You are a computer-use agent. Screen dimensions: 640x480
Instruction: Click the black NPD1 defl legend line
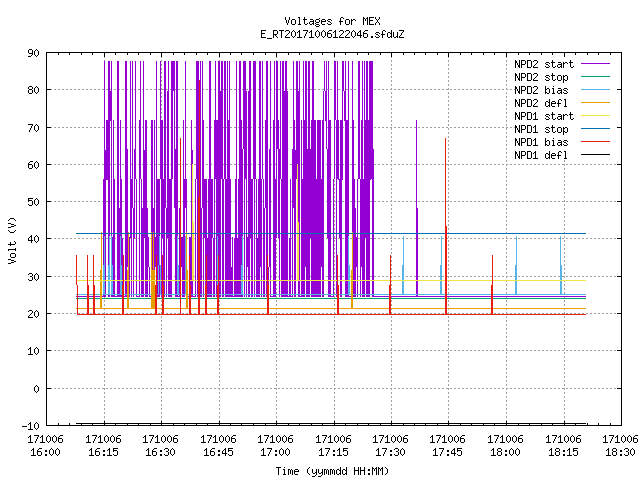pyautogui.click(x=596, y=155)
